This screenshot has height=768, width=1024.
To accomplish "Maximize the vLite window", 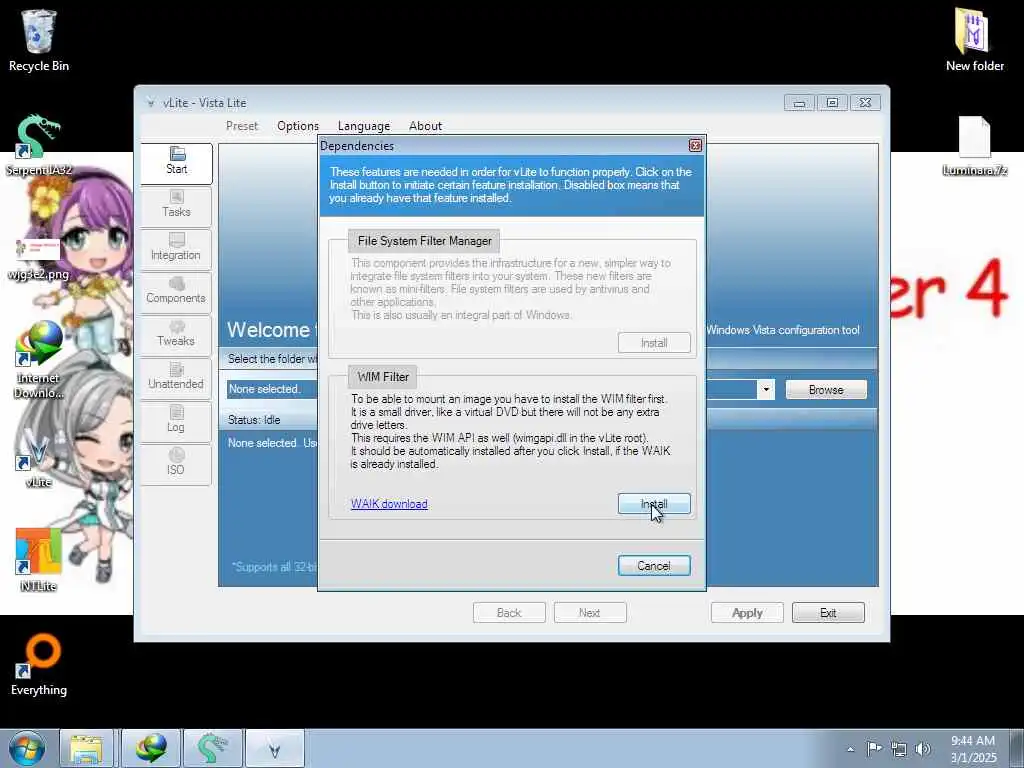I will click(x=832, y=103).
